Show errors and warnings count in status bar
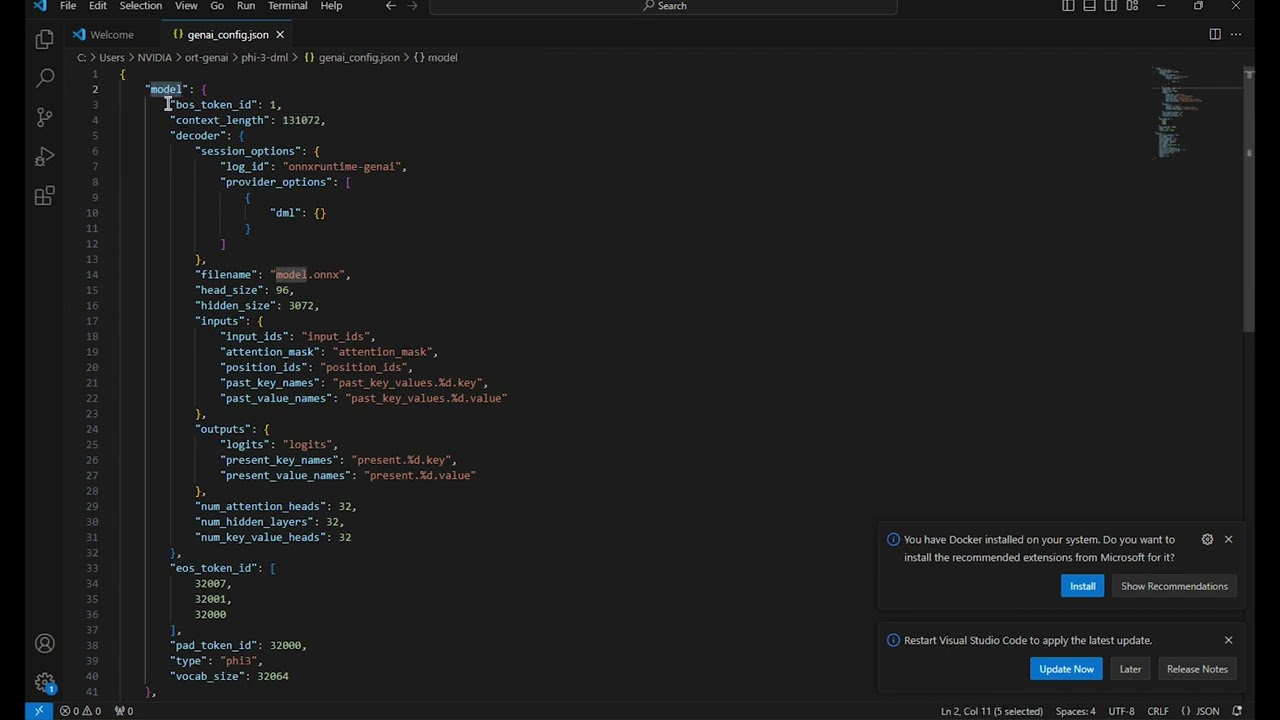 pyautogui.click(x=80, y=711)
